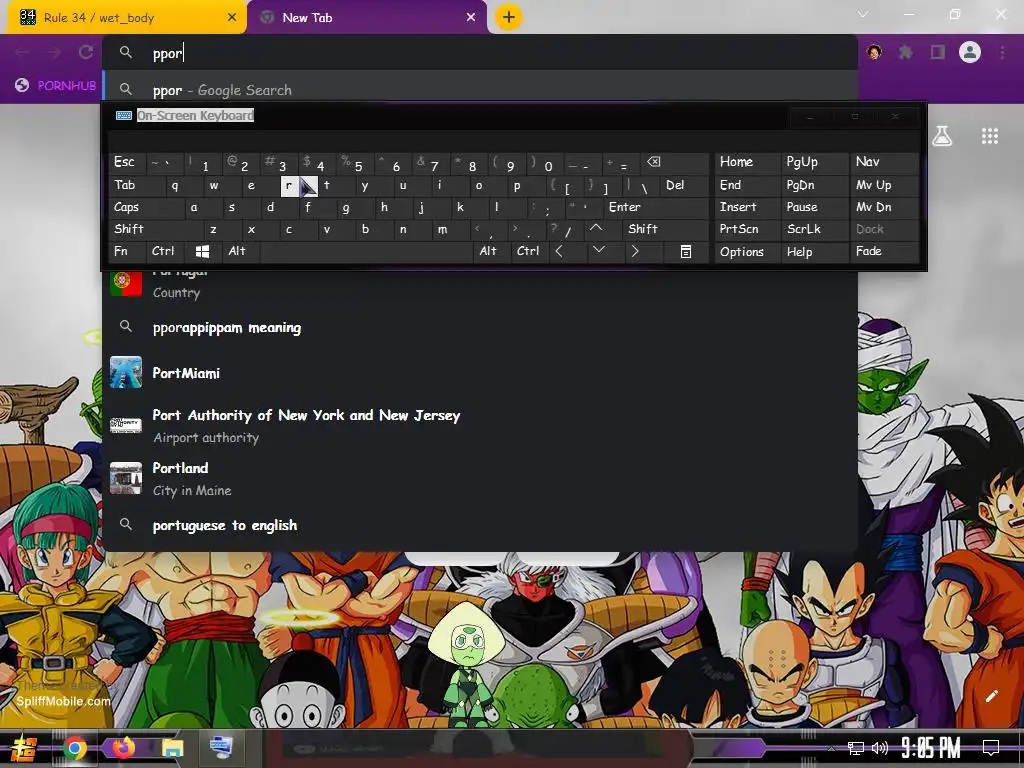Select the PortMiami suggestion

coord(480,373)
